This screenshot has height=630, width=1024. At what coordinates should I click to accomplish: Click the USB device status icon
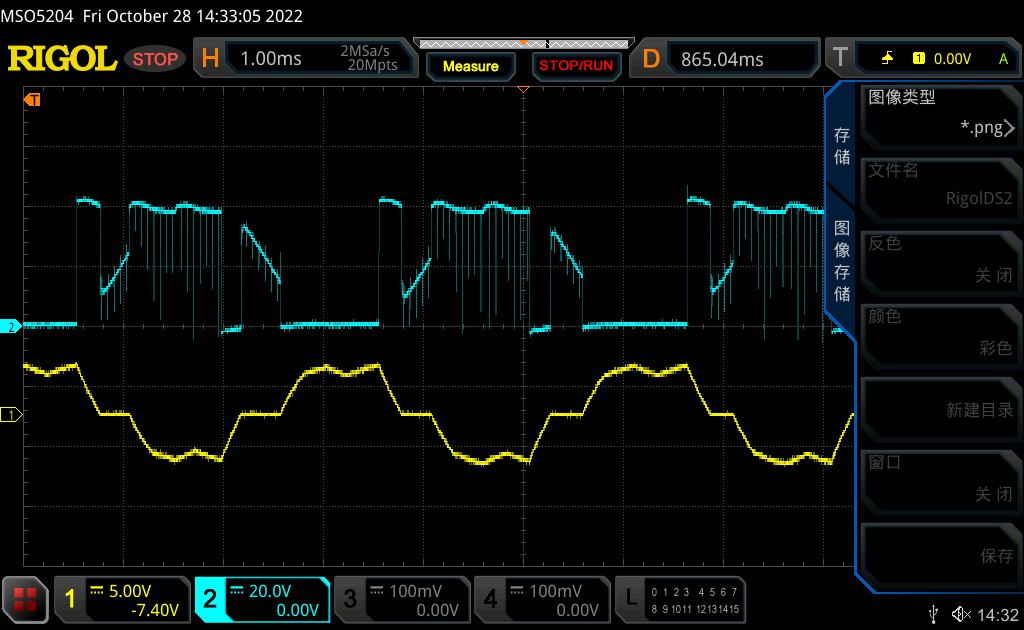934,613
